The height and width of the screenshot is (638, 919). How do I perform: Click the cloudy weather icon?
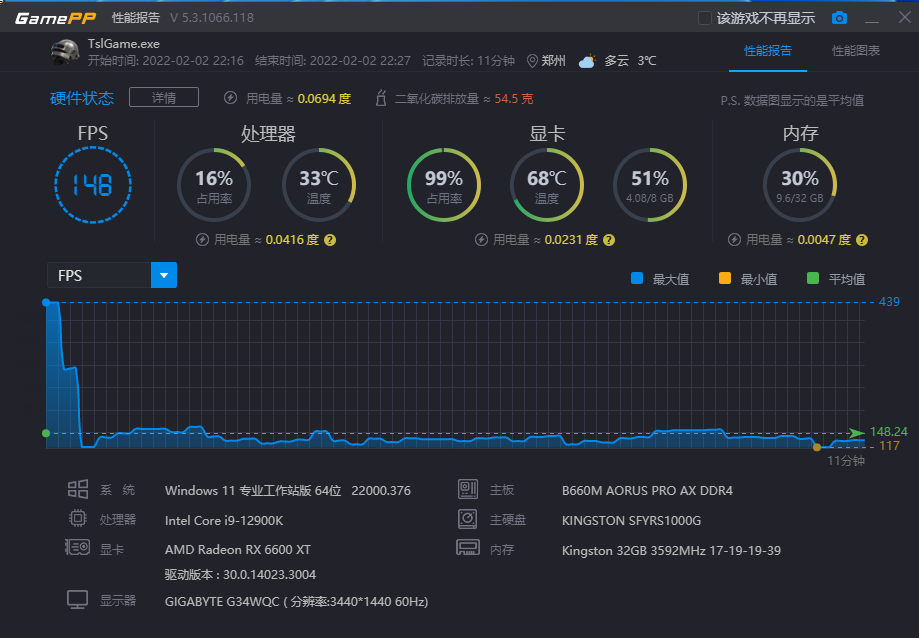tap(587, 61)
